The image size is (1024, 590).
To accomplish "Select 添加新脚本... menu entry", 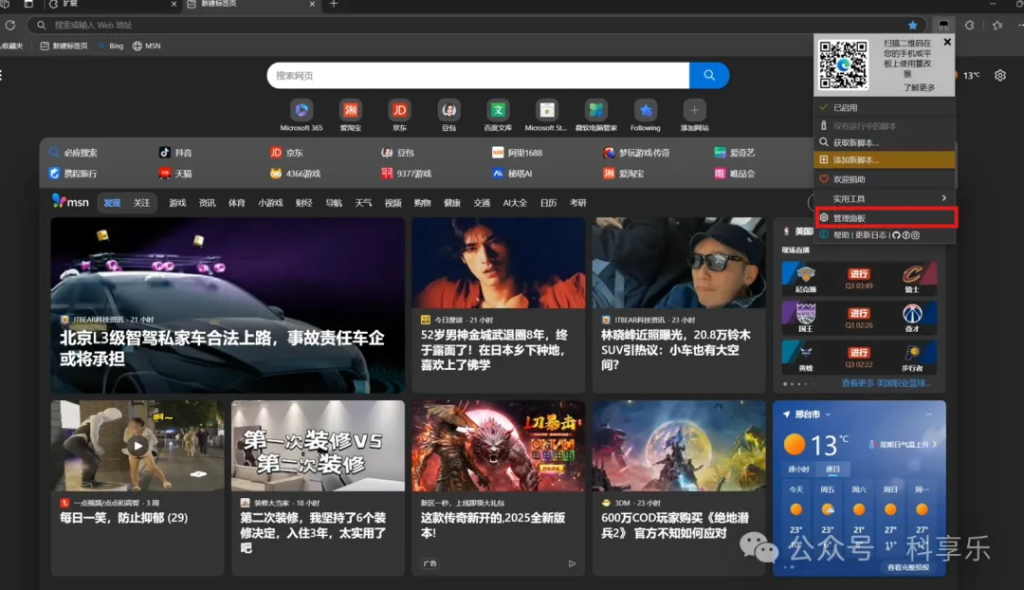I will coord(884,159).
